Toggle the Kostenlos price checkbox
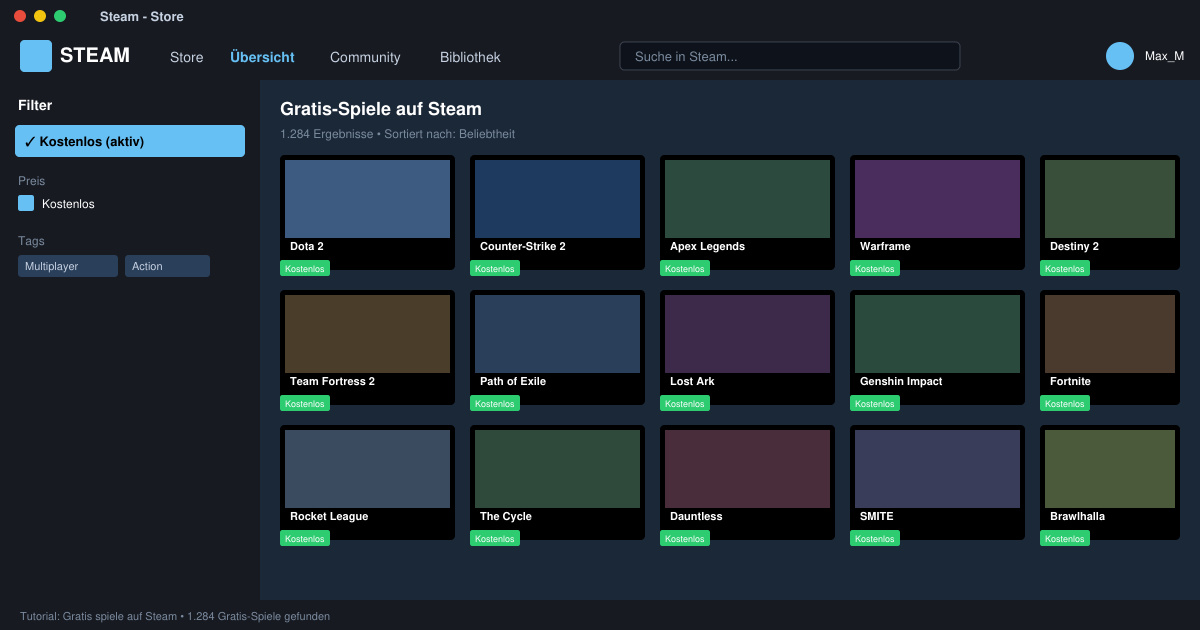 26,203
